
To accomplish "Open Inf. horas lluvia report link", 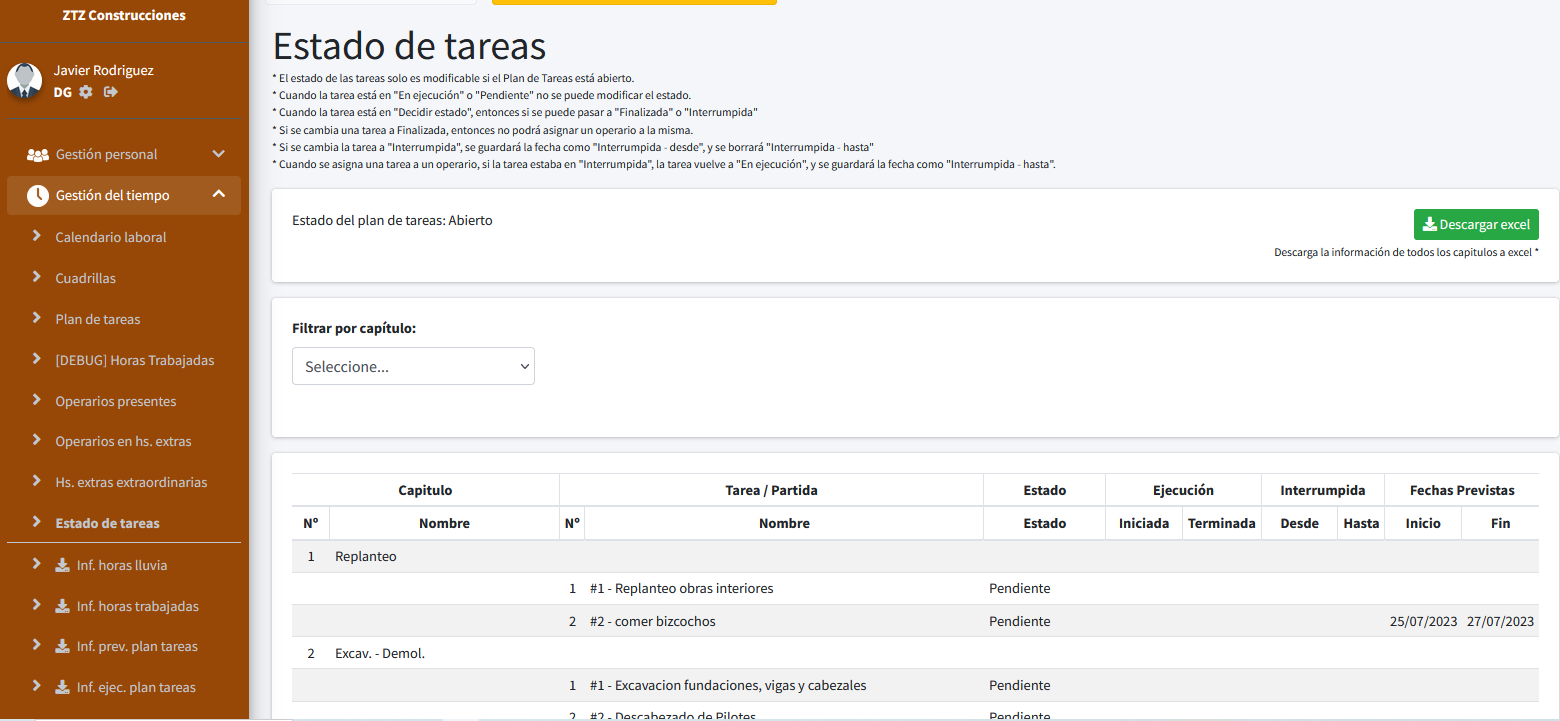I will 122,566.
